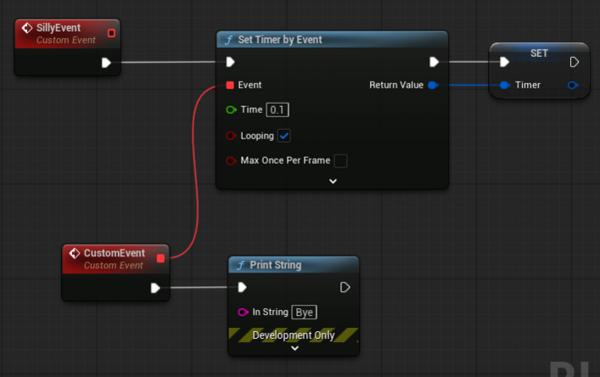Viewport: 600px width, 377px height.
Task: Click Print String exec output pin
Action: 345,287
